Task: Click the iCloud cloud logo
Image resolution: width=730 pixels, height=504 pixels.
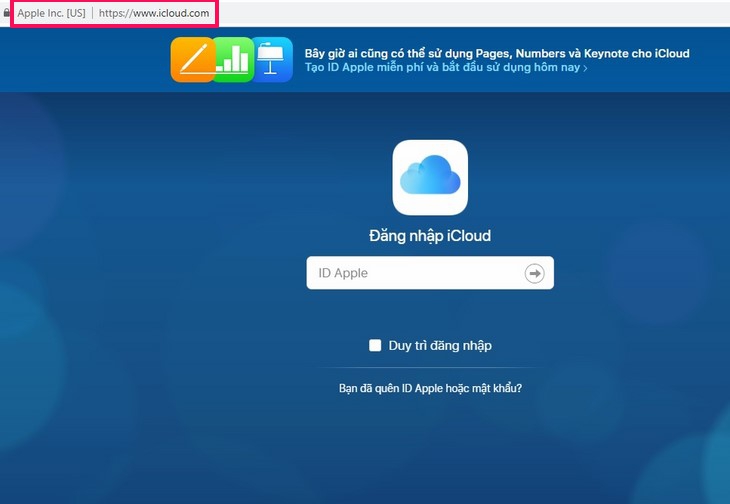Action: click(x=430, y=177)
